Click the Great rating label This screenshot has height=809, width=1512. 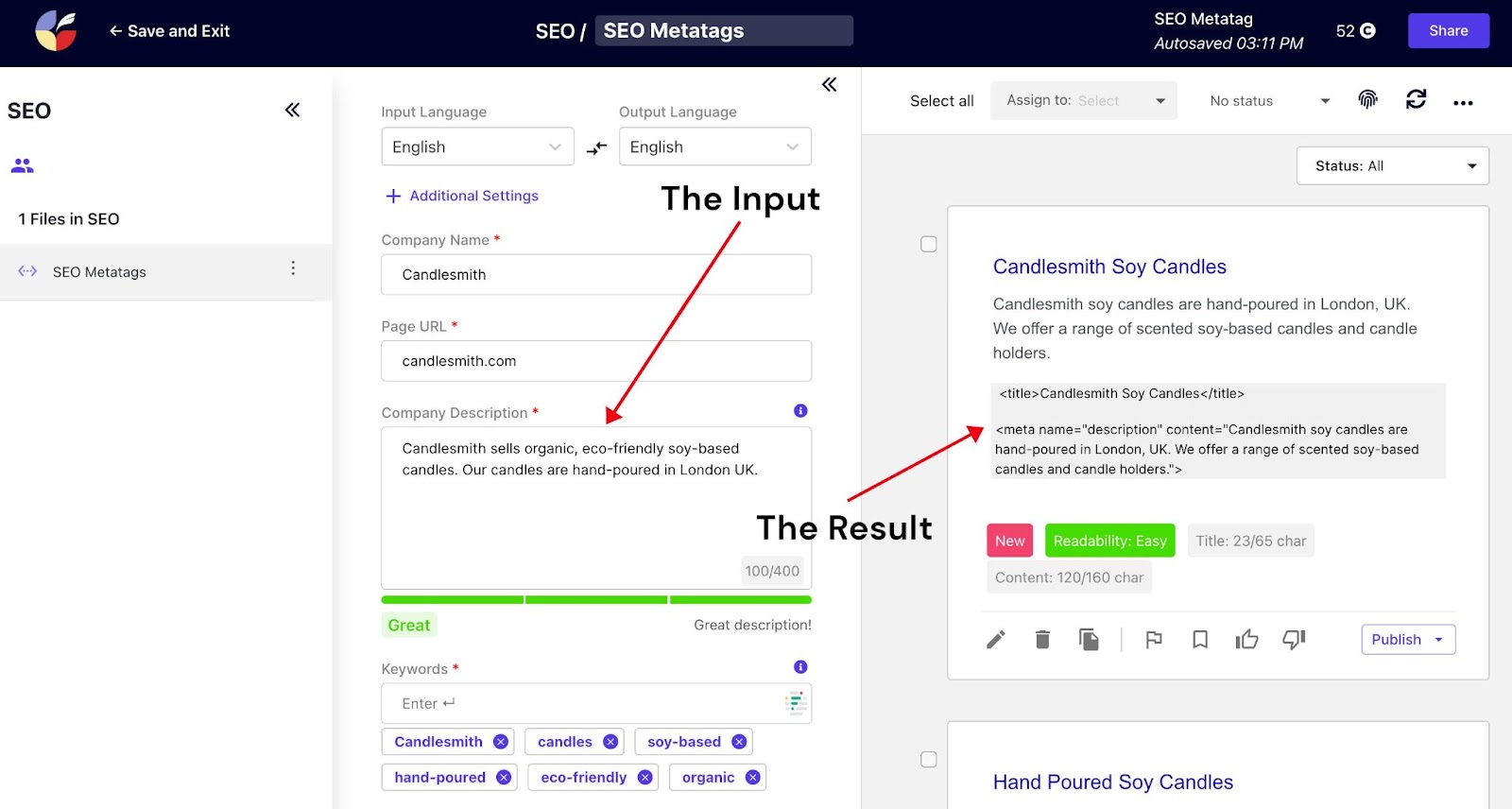click(409, 625)
